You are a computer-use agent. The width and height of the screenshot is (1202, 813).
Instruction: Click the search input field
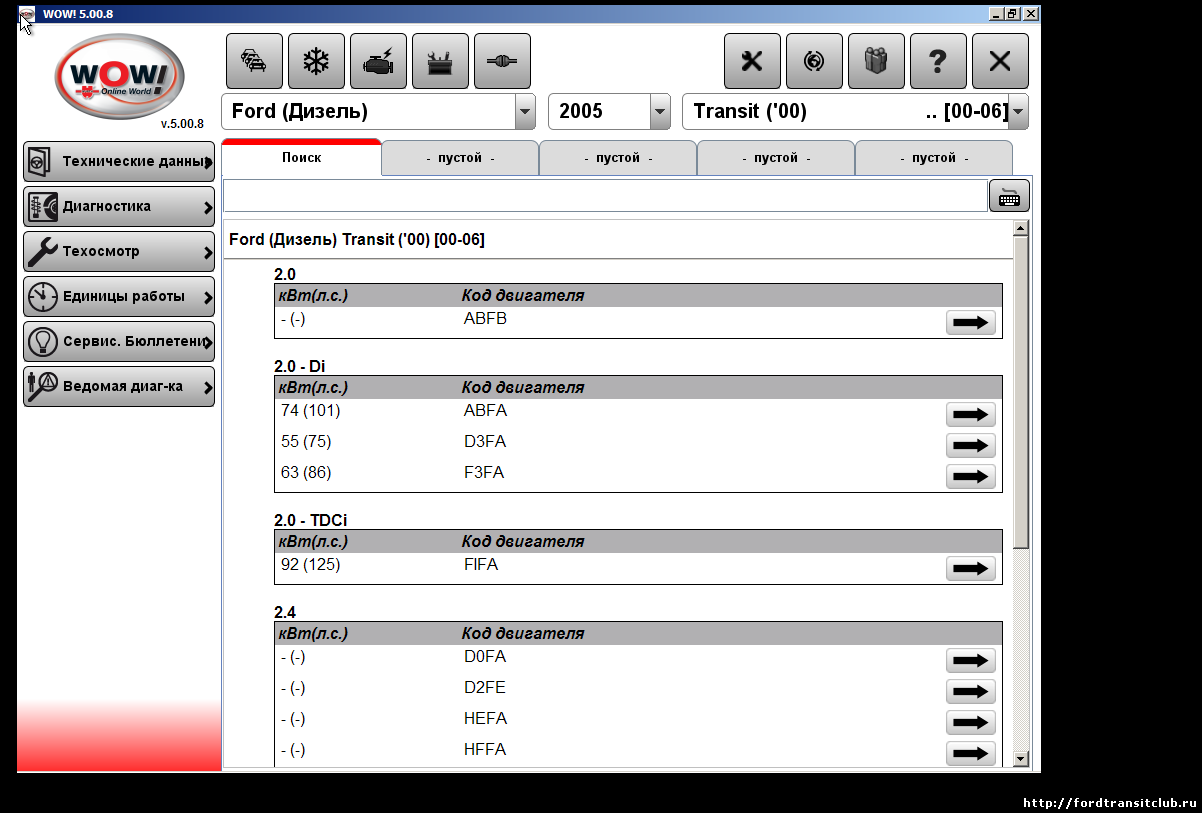(605, 196)
